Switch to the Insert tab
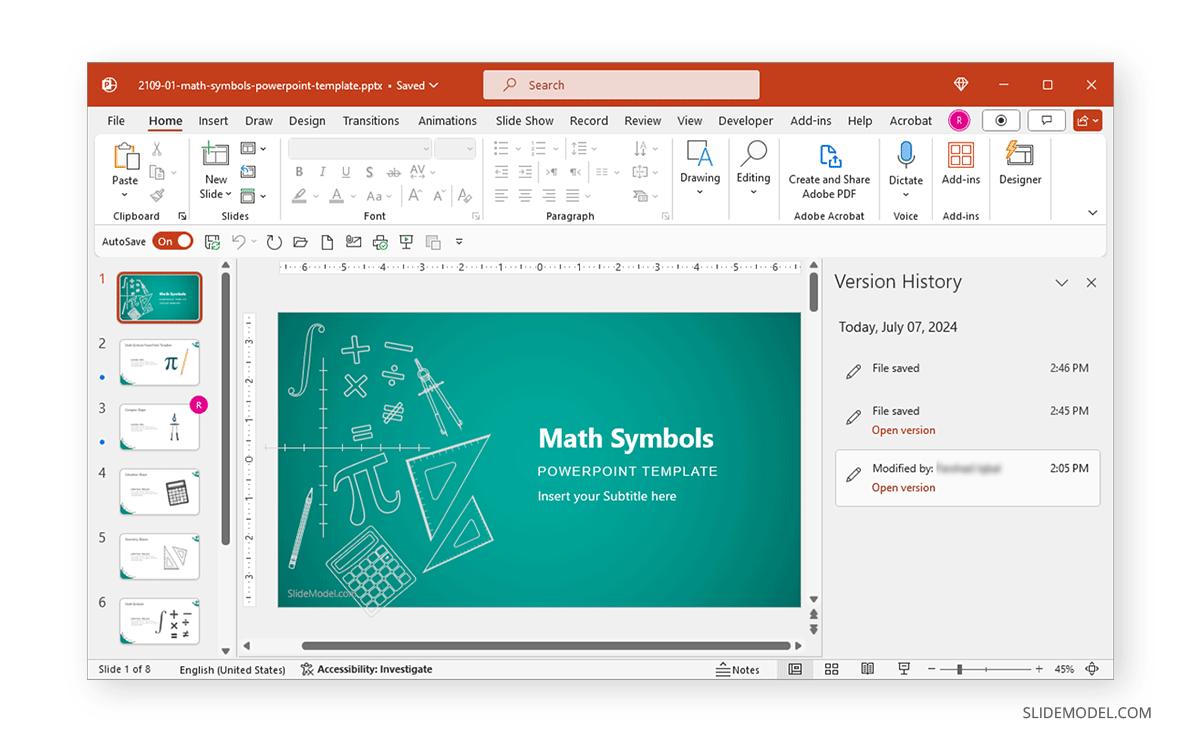This screenshot has height=743, width=1200. click(x=213, y=121)
